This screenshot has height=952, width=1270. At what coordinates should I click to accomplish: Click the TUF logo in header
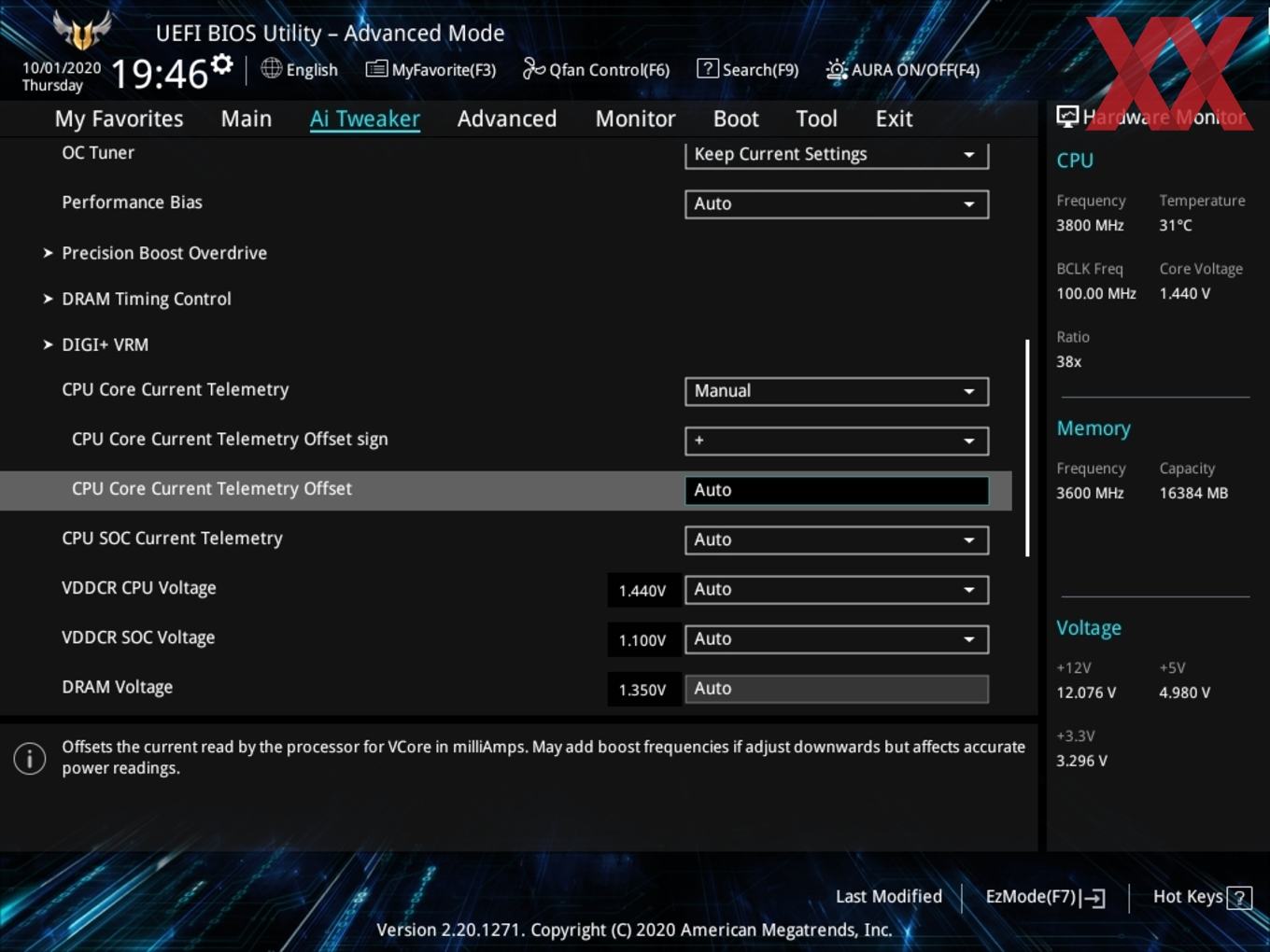coord(82,31)
